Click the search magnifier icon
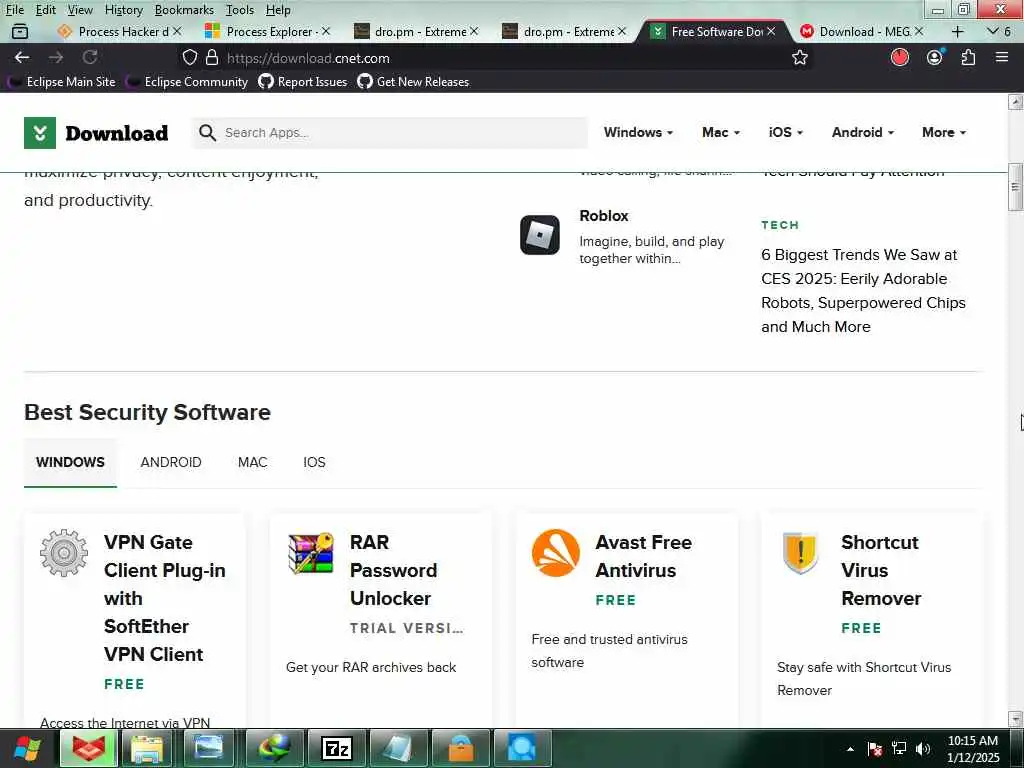Screen dimensions: 1024x768 [208, 133]
